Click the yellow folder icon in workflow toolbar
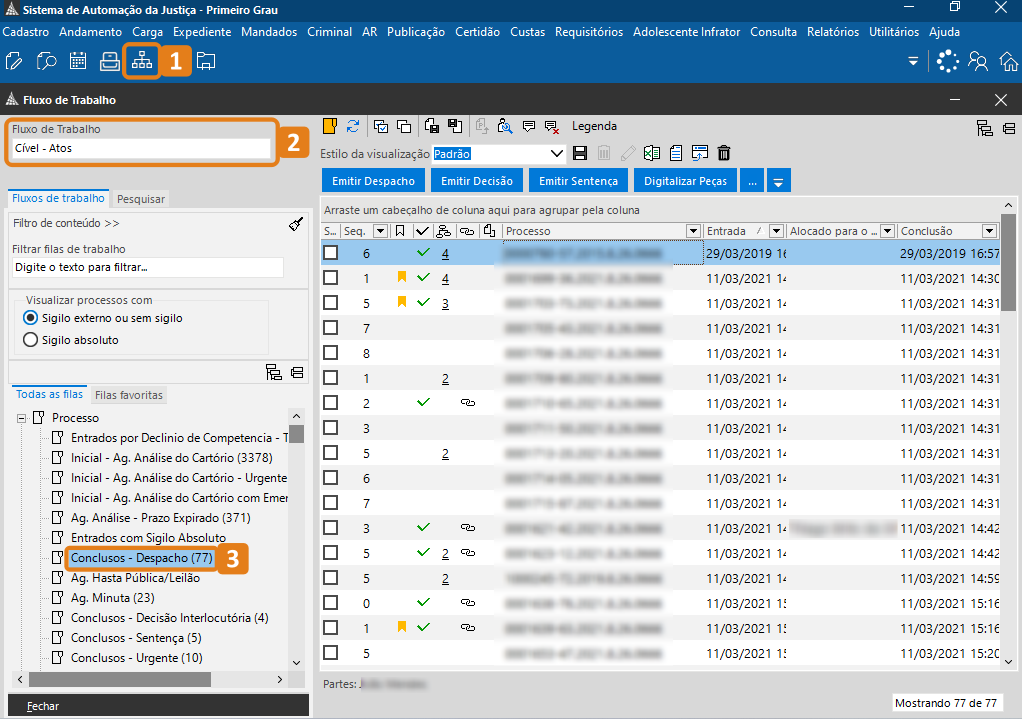Image resolution: width=1022 pixels, height=719 pixels. pyautogui.click(x=330, y=126)
